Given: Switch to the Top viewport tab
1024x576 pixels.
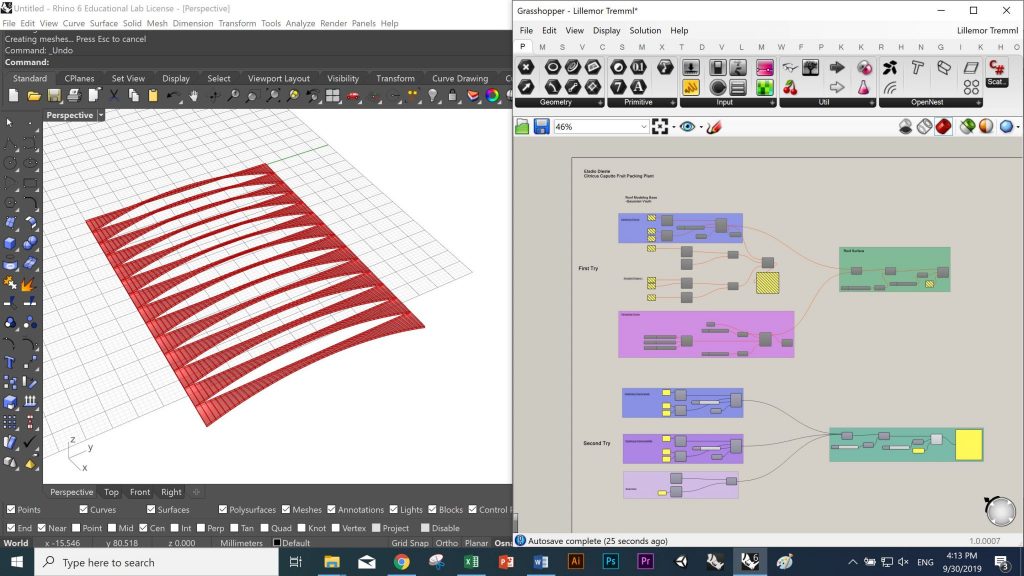Looking at the screenshot, I should (x=111, y=492).
